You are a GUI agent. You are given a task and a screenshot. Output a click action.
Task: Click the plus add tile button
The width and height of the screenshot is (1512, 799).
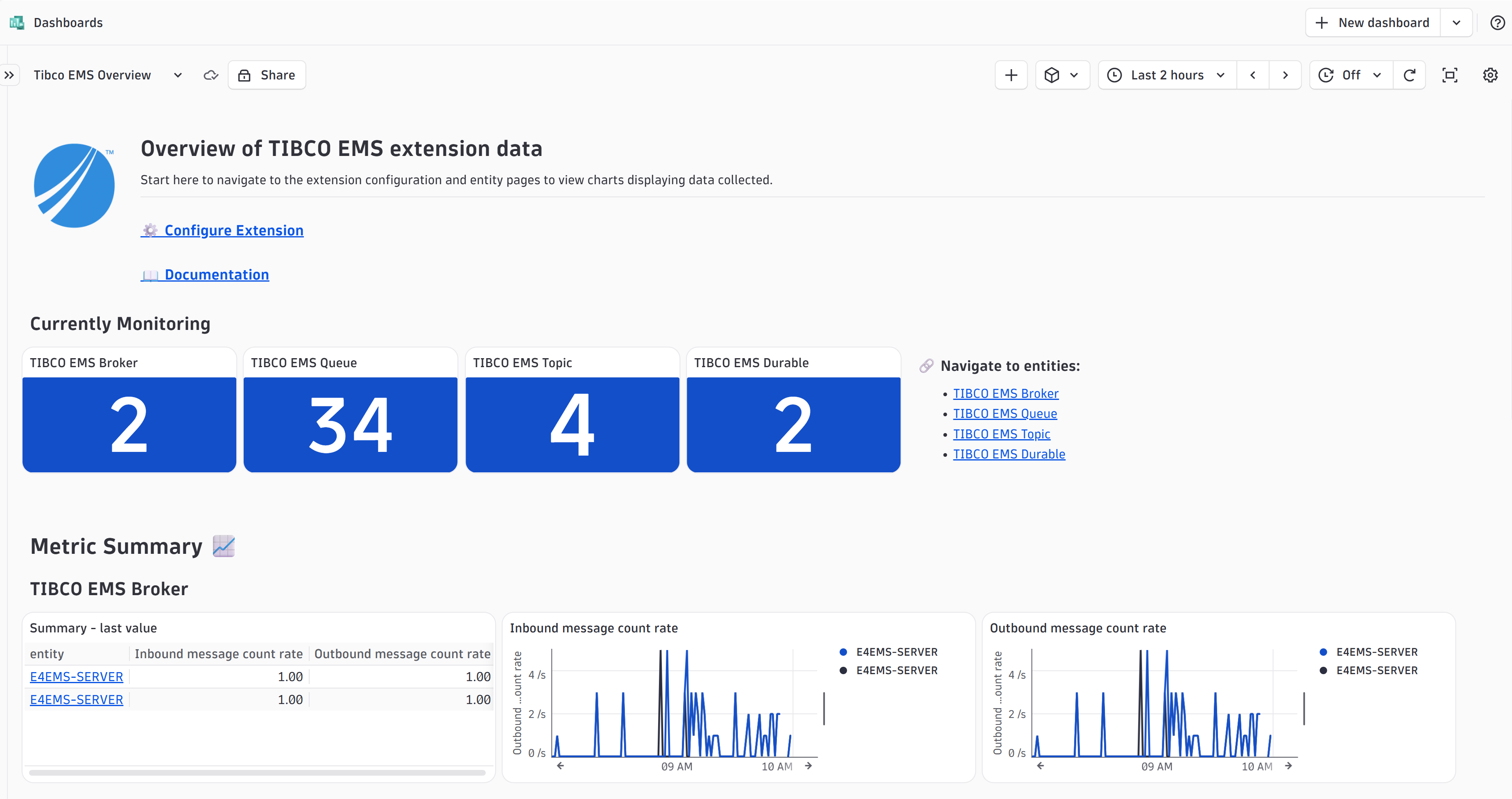pyautogui.click(x=1011, y=75)
